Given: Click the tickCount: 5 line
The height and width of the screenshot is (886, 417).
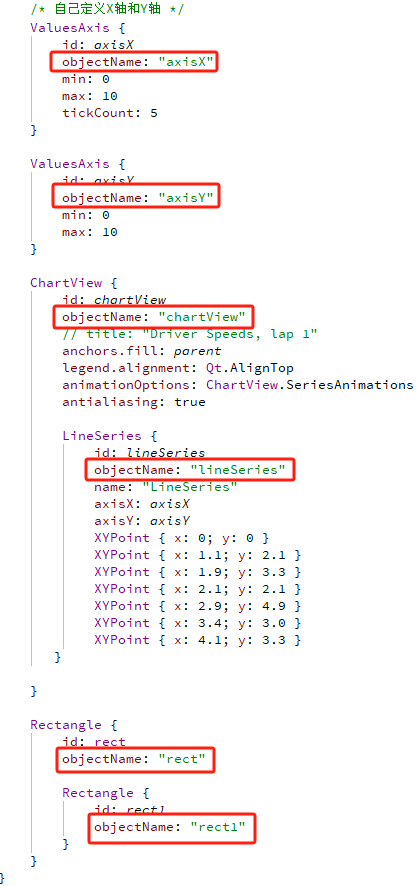Looking at the screenshot, I should click(x=110, y=113).
